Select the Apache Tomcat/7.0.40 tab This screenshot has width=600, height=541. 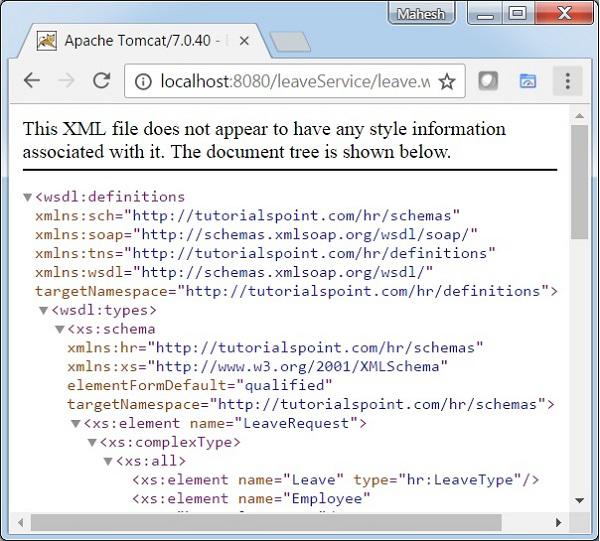144,41
